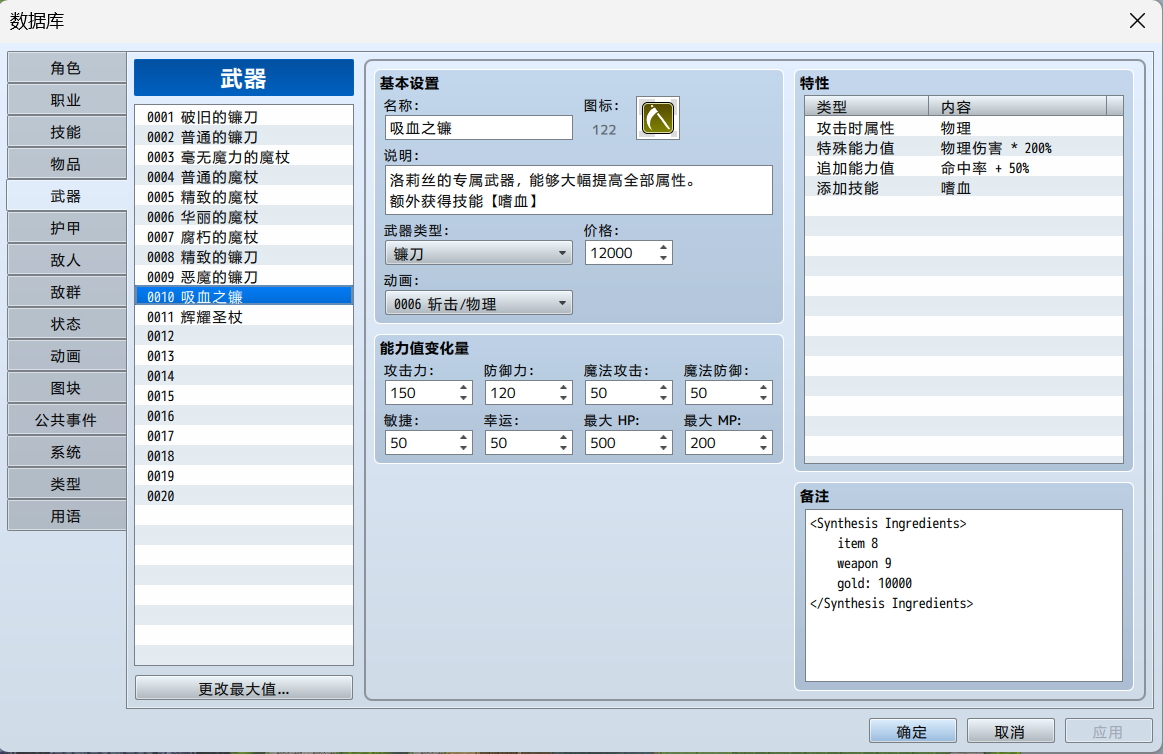Open the 公共事件 tab
Image resolution: width=1163 pixels, height=754 pixels.
pyautogui.click(x=66, y=420)
